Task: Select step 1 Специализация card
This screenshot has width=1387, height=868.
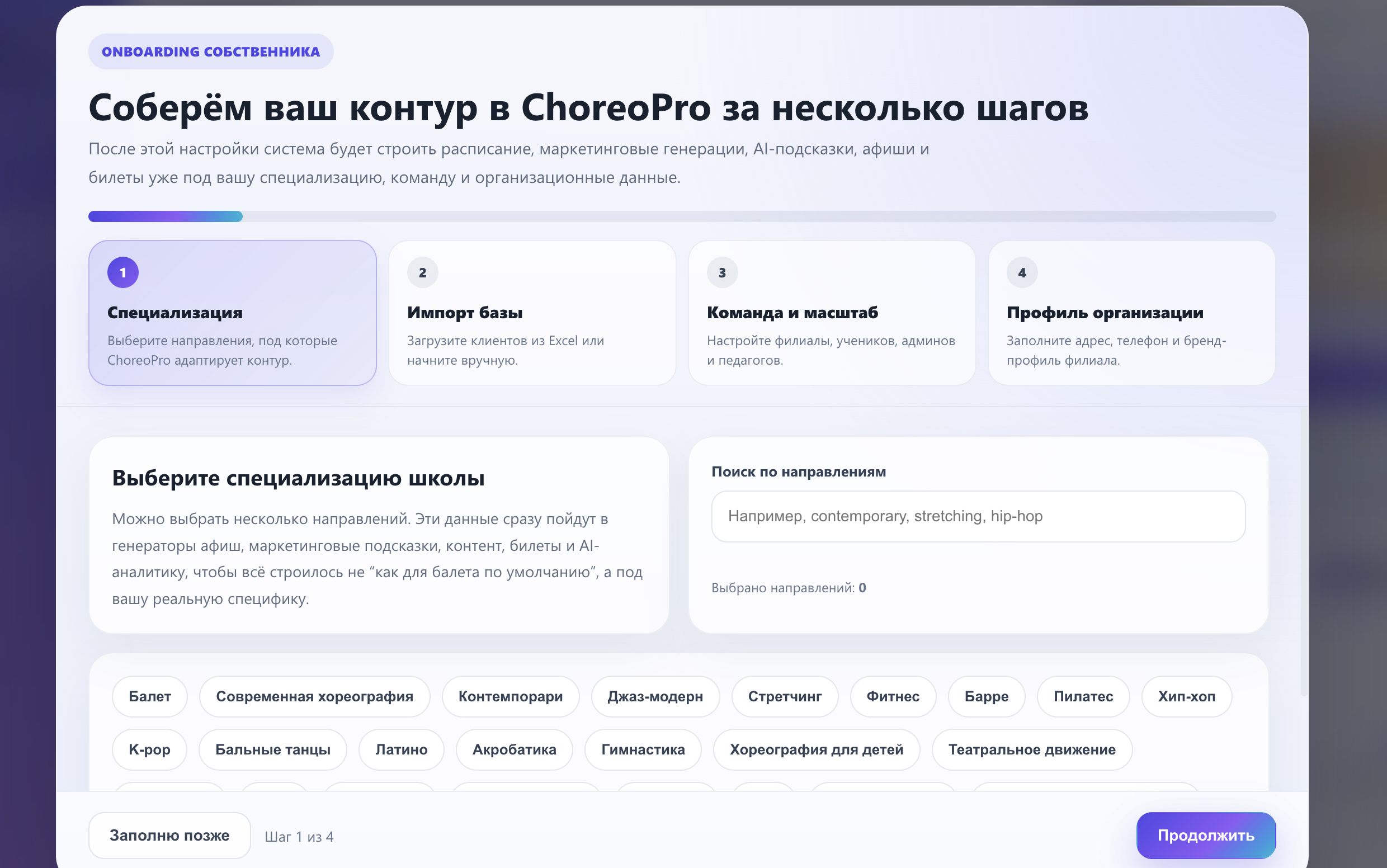Action: [x=233, y=313]
